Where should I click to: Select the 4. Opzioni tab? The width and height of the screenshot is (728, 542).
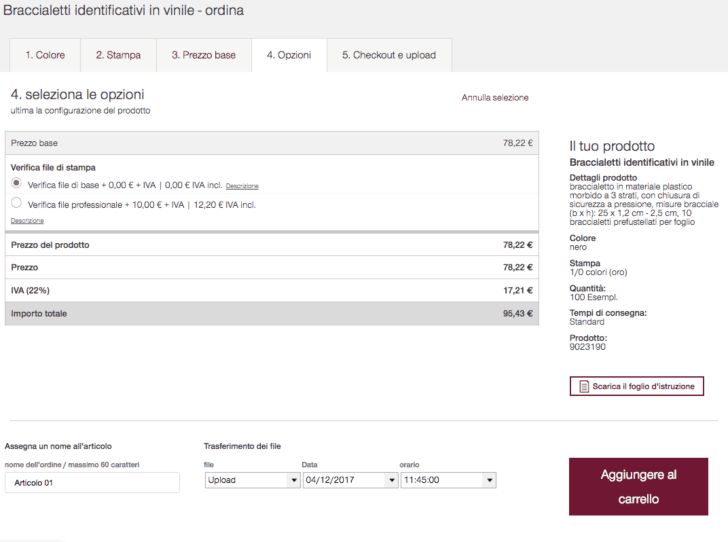289,55
